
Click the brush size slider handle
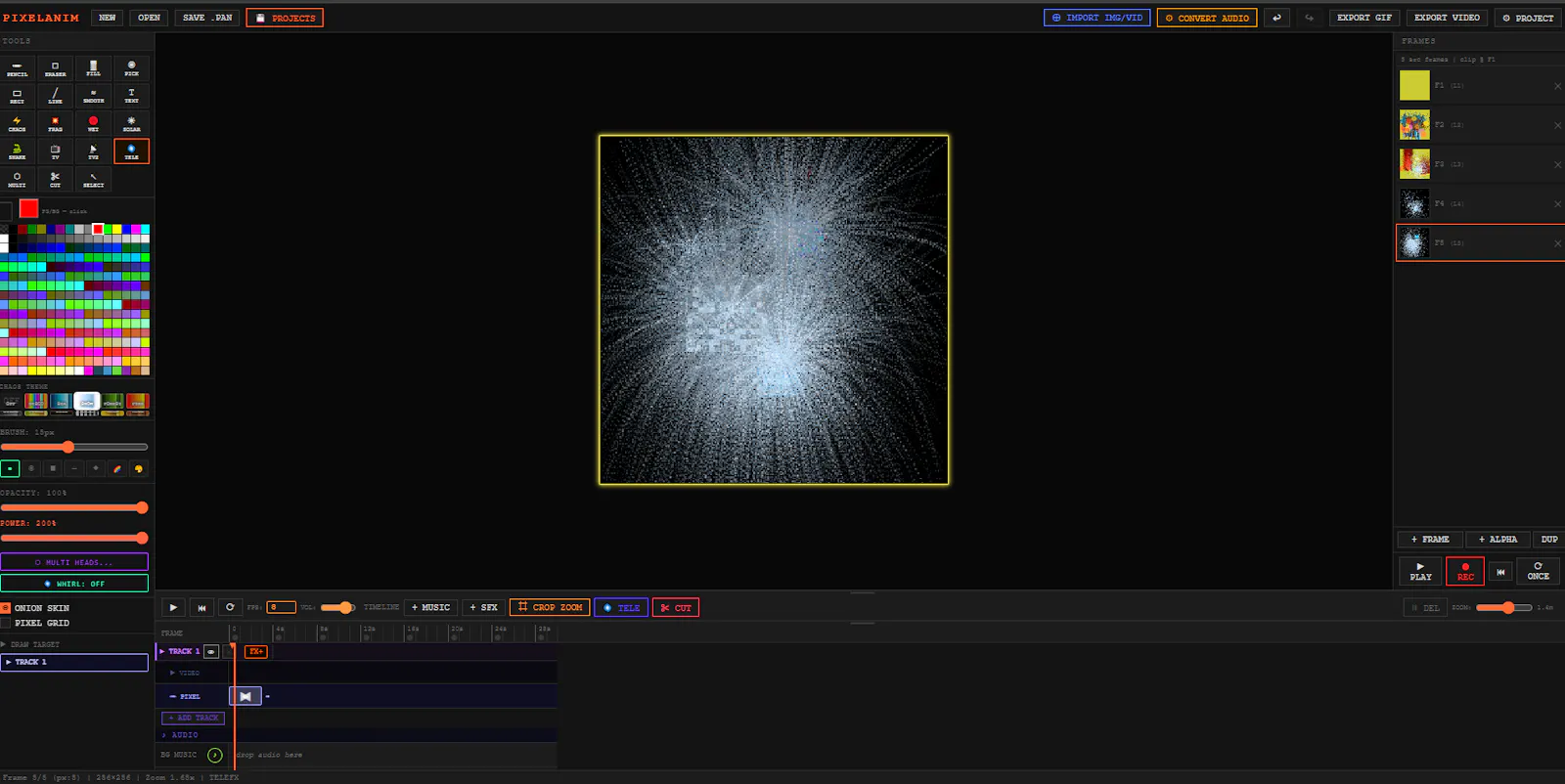(67, 447)
